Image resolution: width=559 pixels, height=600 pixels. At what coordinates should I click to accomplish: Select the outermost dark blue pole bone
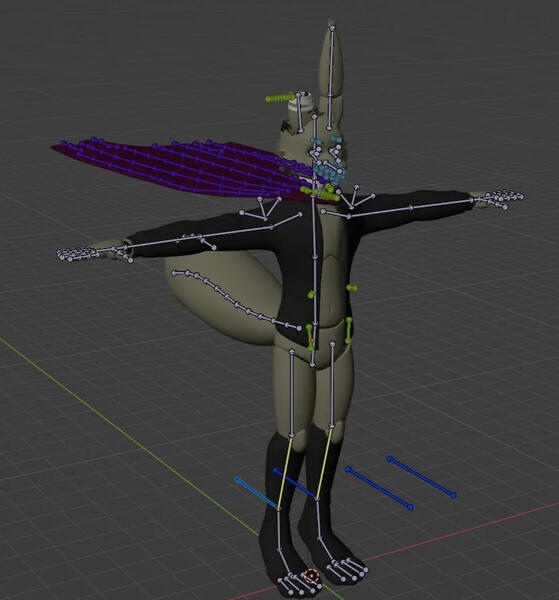[421, 477]
